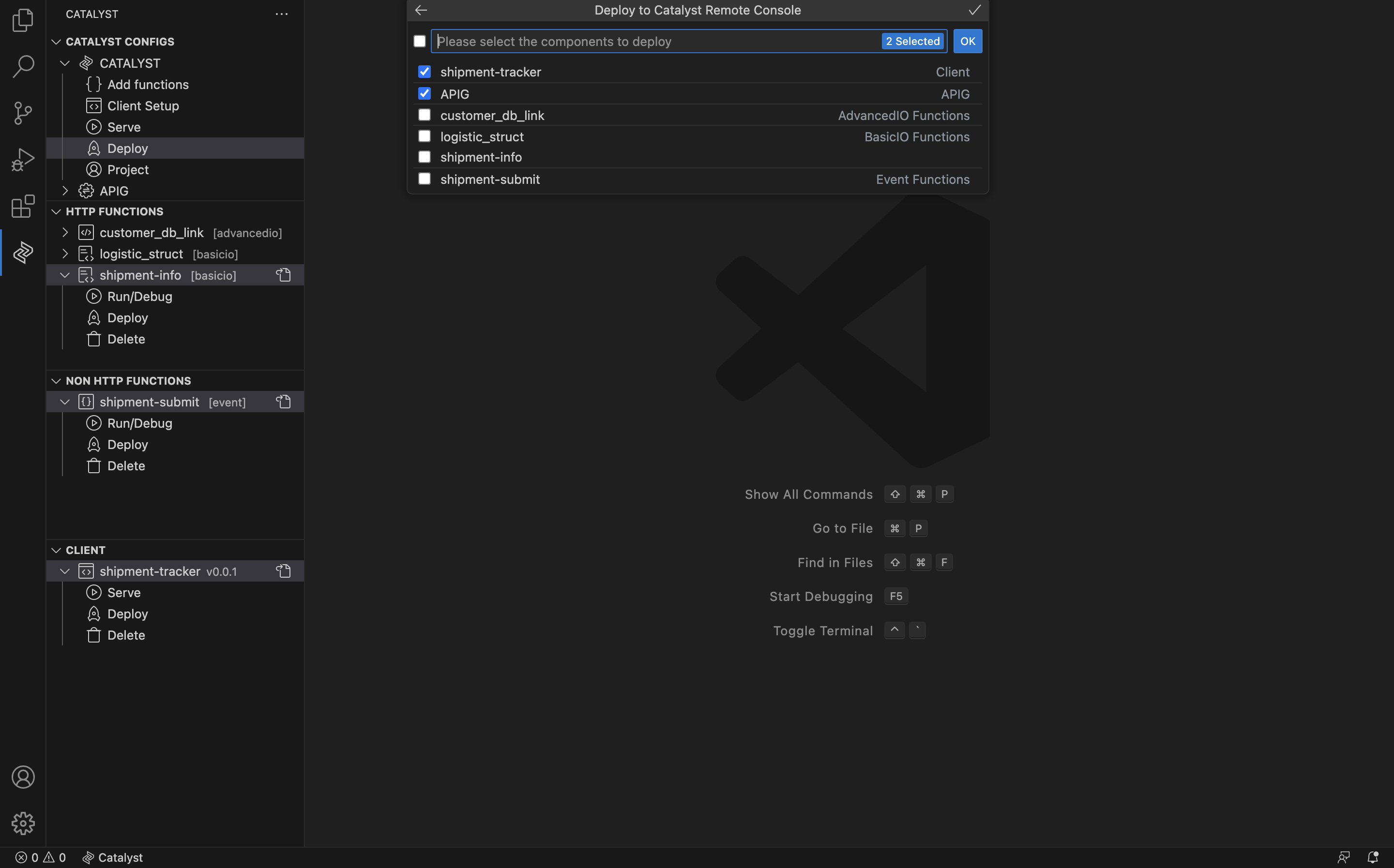
Task: Collapse the shipment-info function
Action: click(65, 275)
